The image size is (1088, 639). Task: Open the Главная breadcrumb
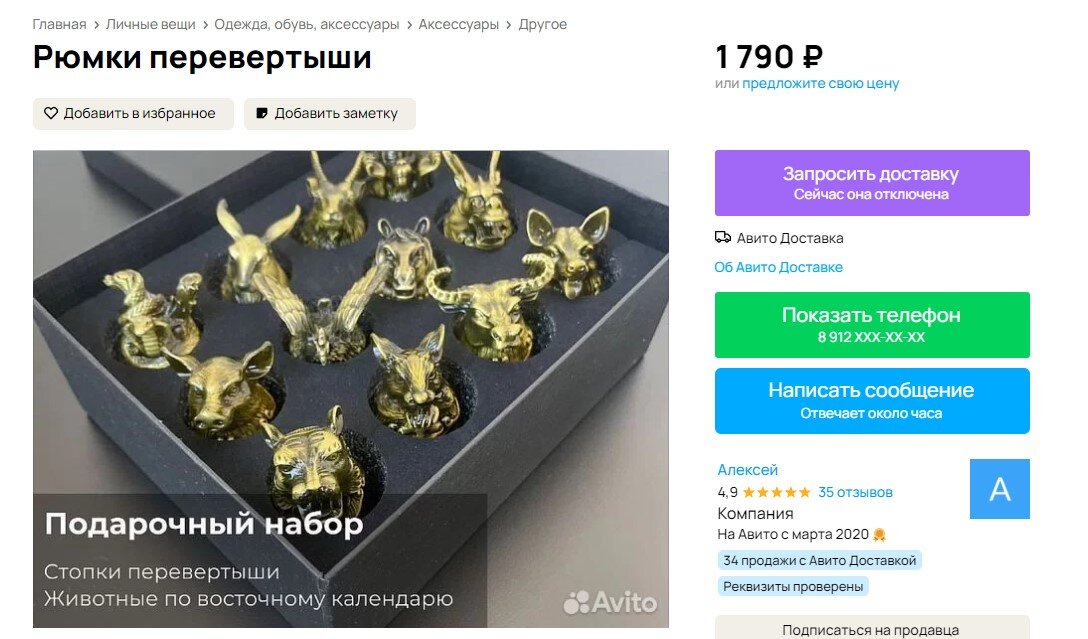click(x=60, y=24)
